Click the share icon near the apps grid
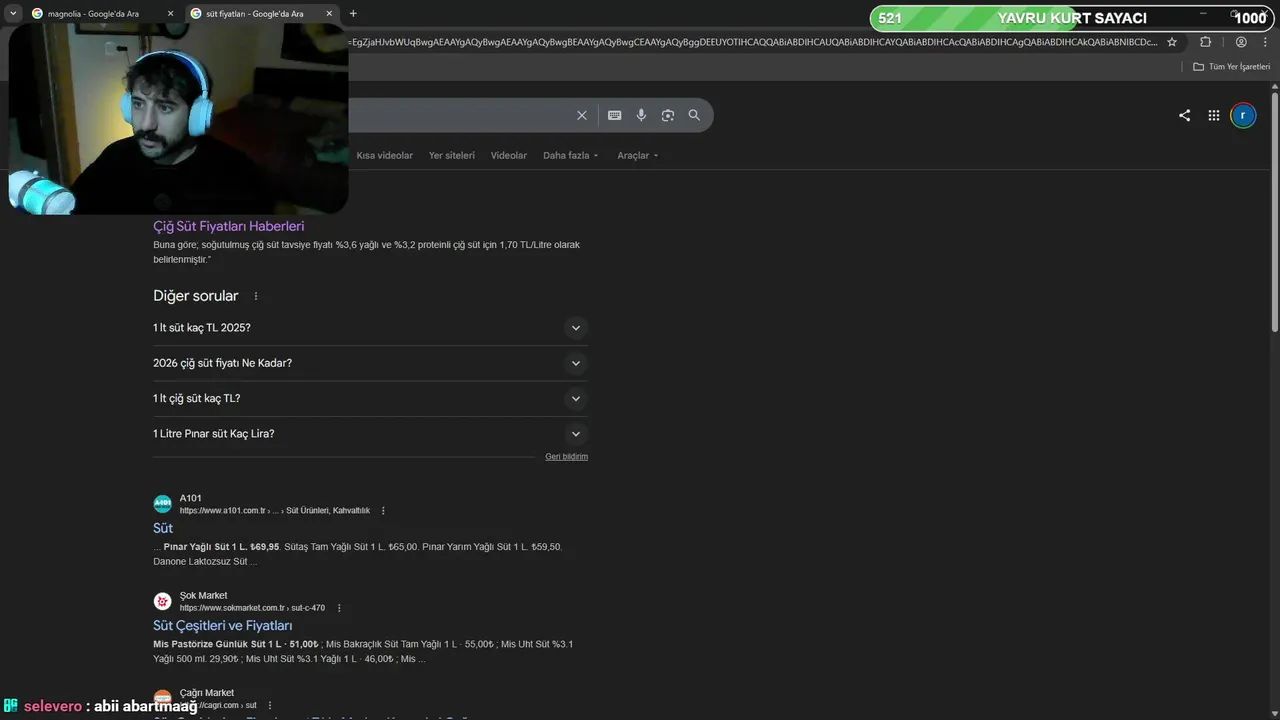The width and height of the screenshot is (1280, 720). pyautogui.click(x=1184, y=115)
